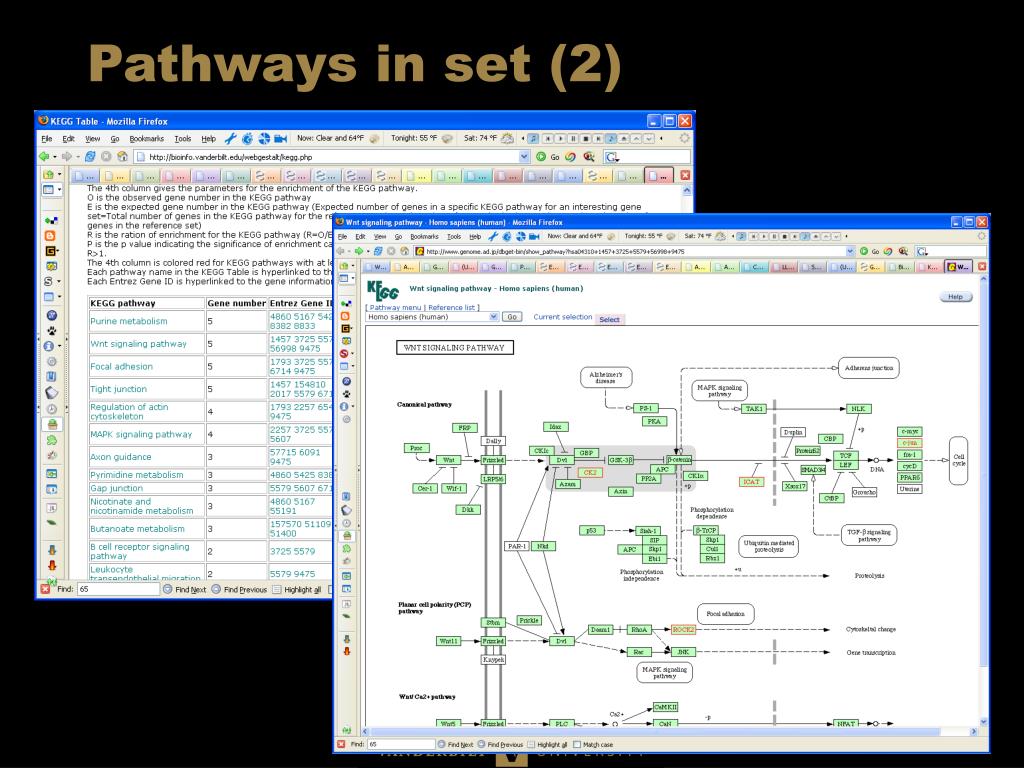
Task: Click orange Blogger icon in KEGG Table sidebar
Action: [50, 236]
